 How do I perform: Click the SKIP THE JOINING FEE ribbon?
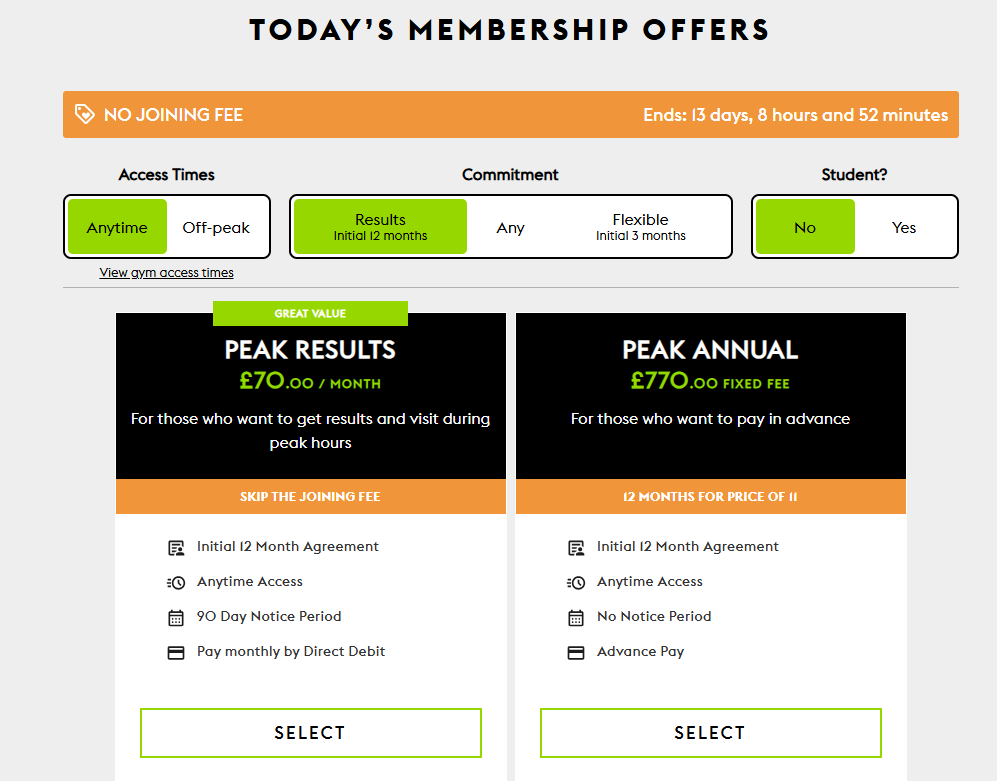click(310, 496)
